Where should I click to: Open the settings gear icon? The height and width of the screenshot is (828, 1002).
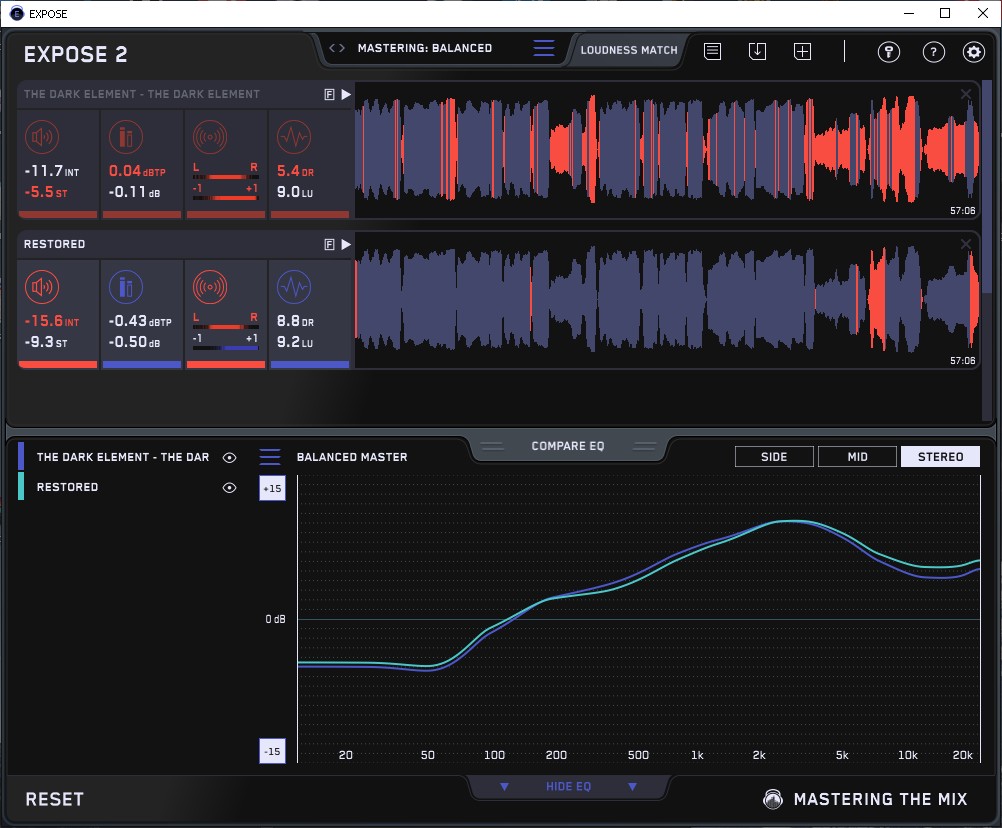pos(974,52)
